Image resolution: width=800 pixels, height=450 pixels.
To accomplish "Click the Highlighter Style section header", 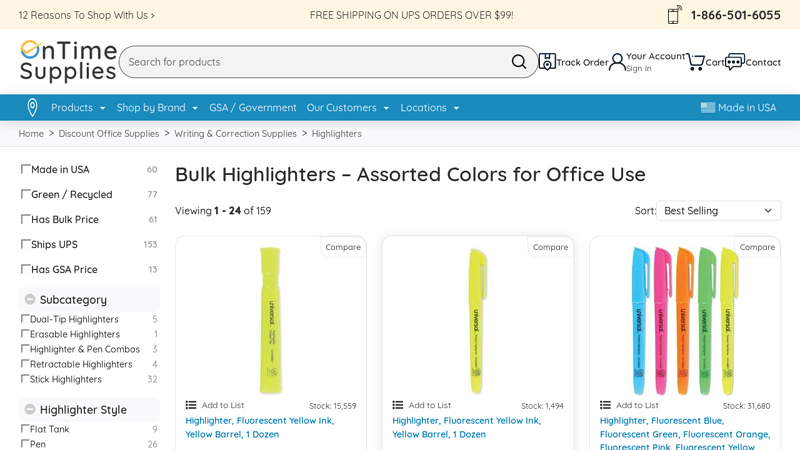I will tap(89, 409).
